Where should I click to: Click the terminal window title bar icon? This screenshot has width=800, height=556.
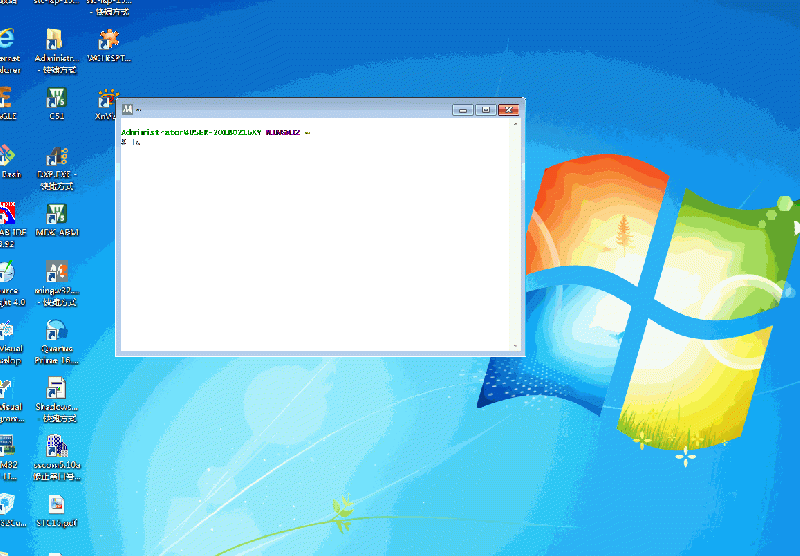coord(128,109)
